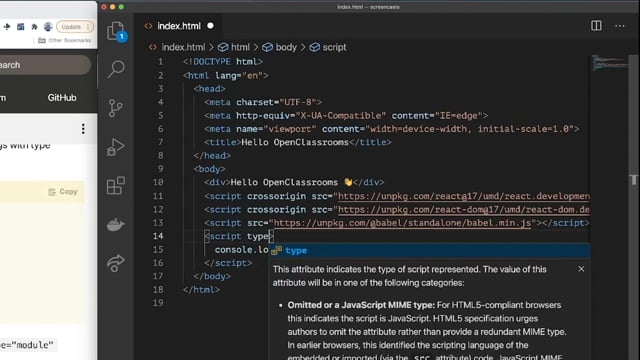Open the Search view in activity bar
This screenshot has width=640, height=360.
[116, 69]
